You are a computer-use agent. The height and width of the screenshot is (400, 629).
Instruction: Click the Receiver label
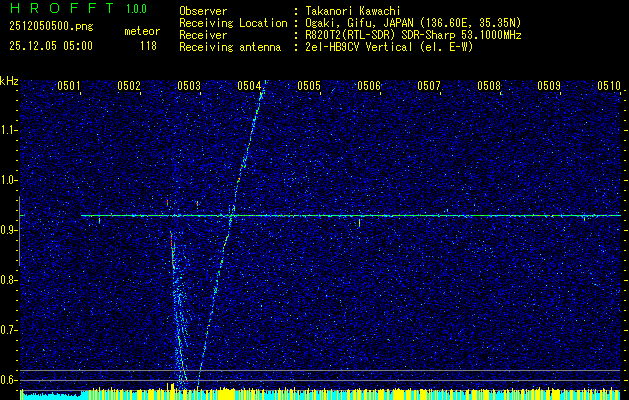[x=203, y=35]
